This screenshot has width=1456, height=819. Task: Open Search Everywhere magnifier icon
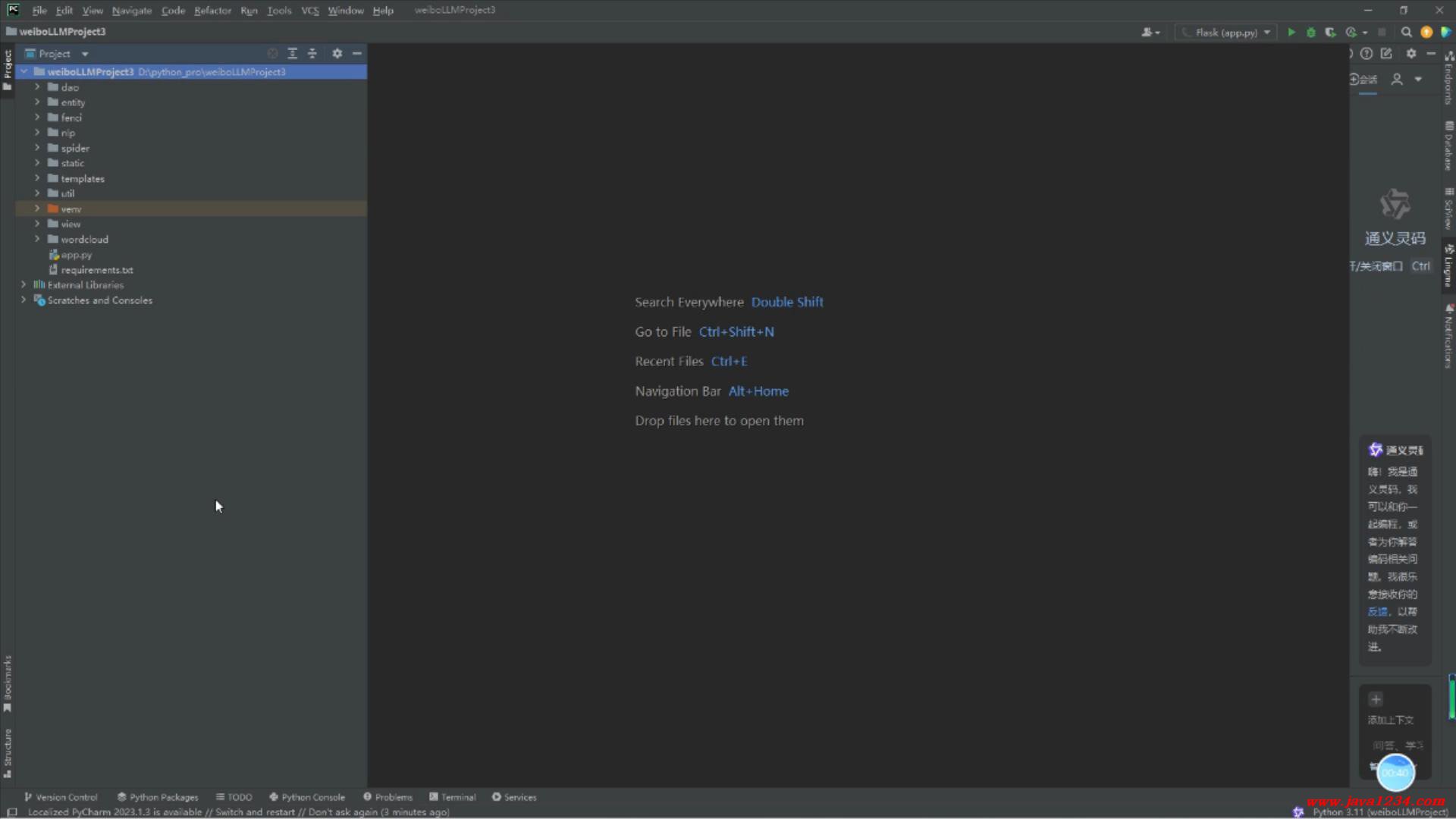[x=1406, y=33]
